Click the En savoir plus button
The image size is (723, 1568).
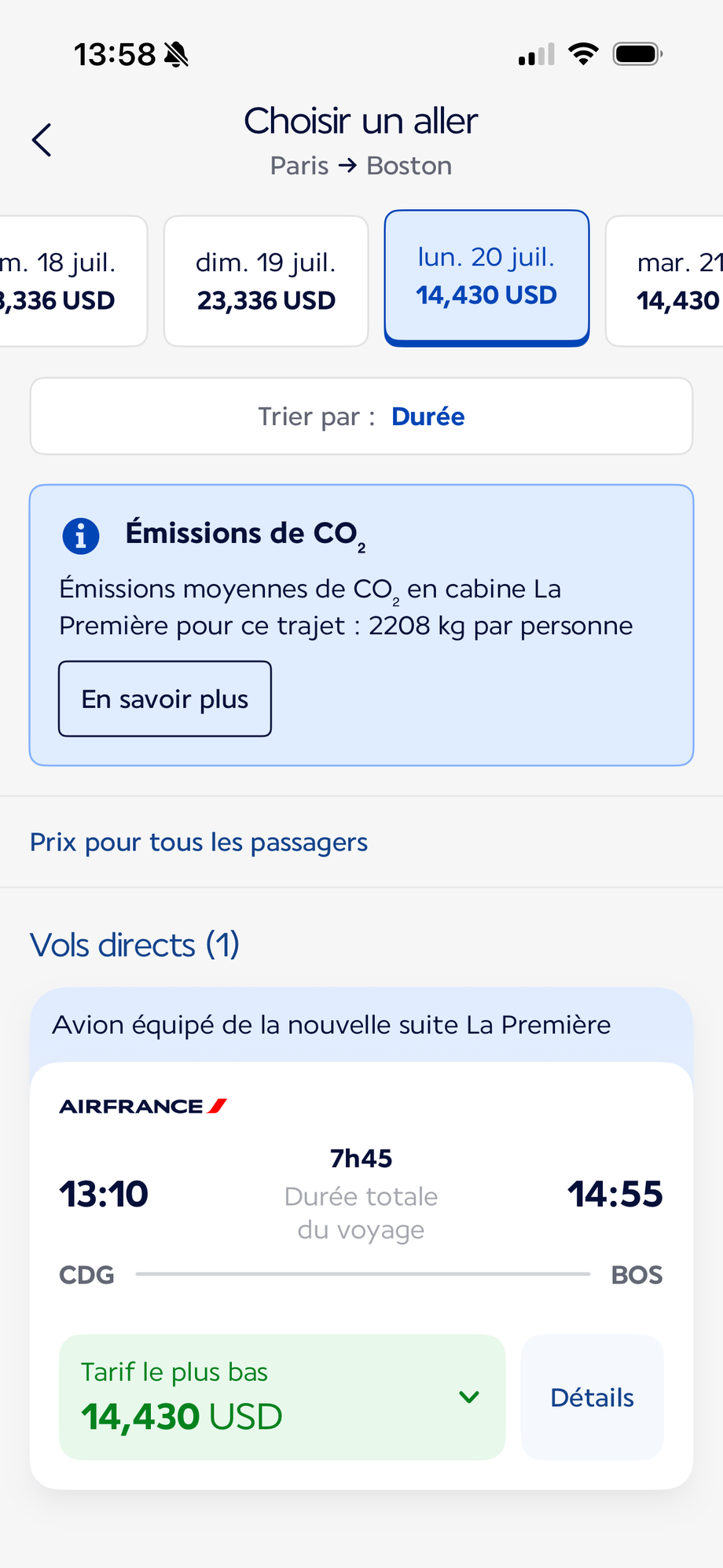point(165,699)
